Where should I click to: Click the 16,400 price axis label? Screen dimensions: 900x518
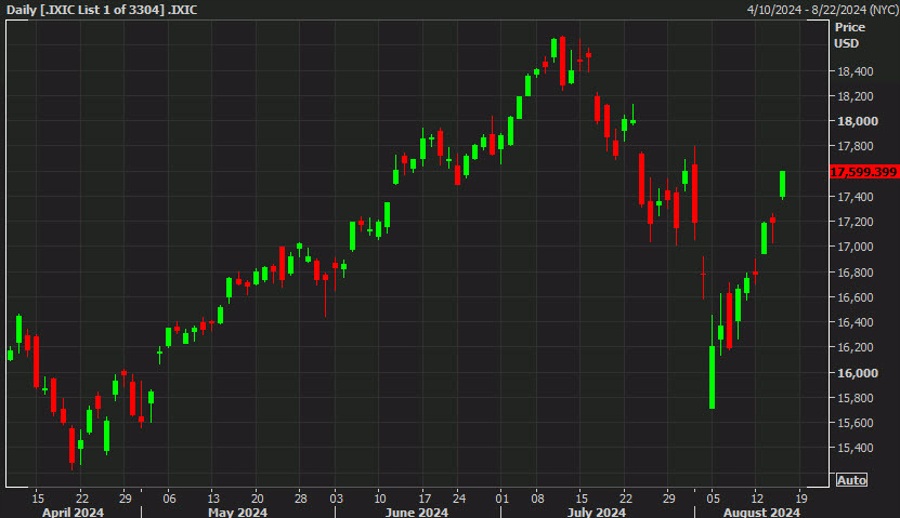pos(855,322)
